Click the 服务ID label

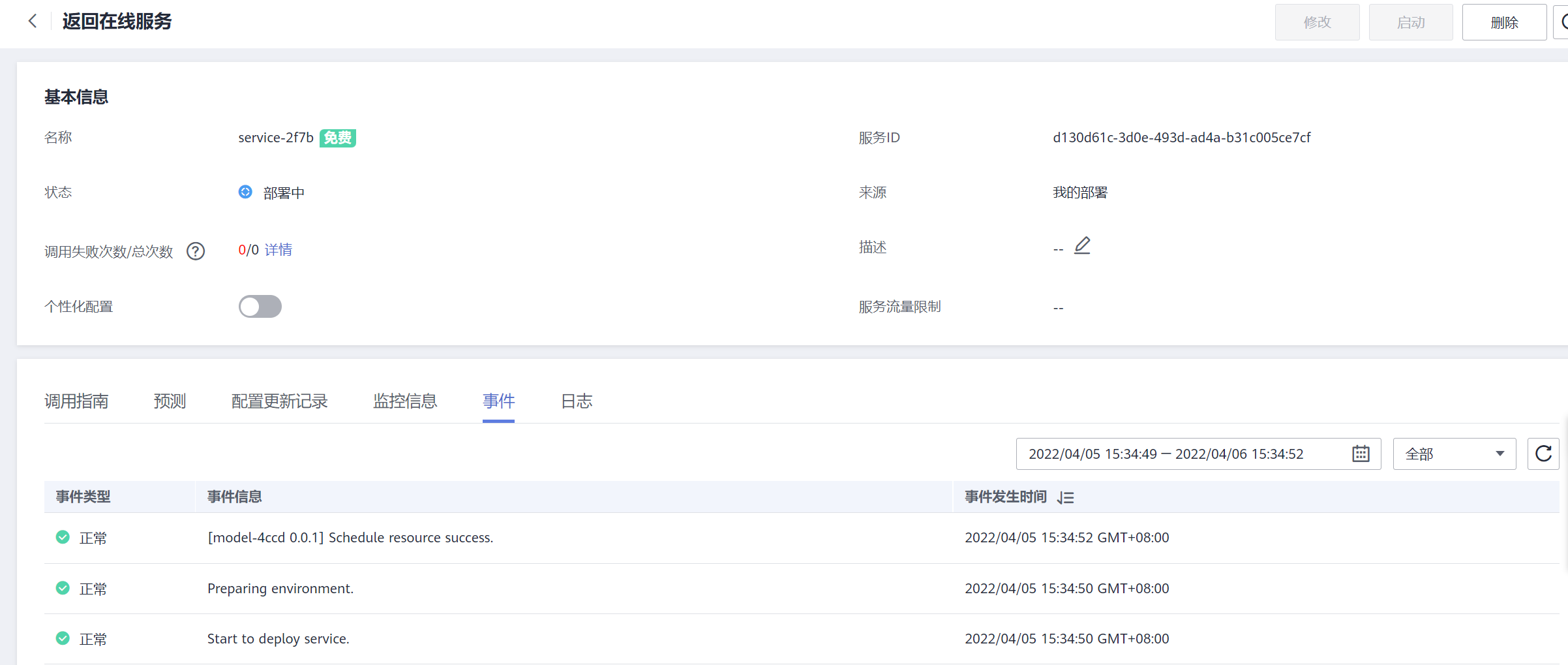[x=879, y=138]
